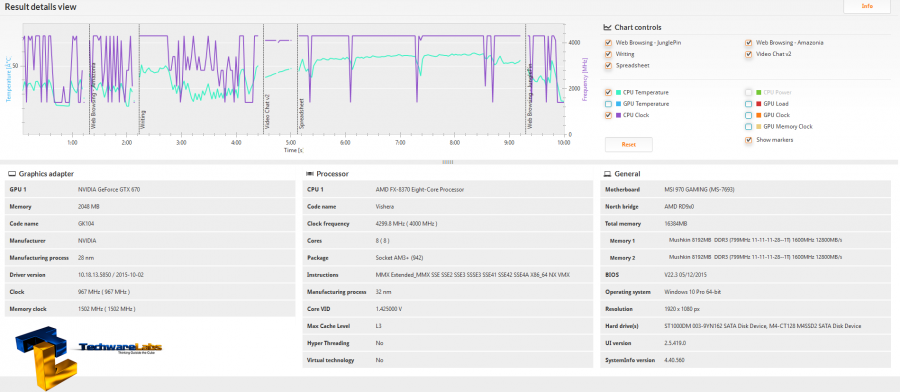
Task: Click the Info button
Action: [867, 6]
